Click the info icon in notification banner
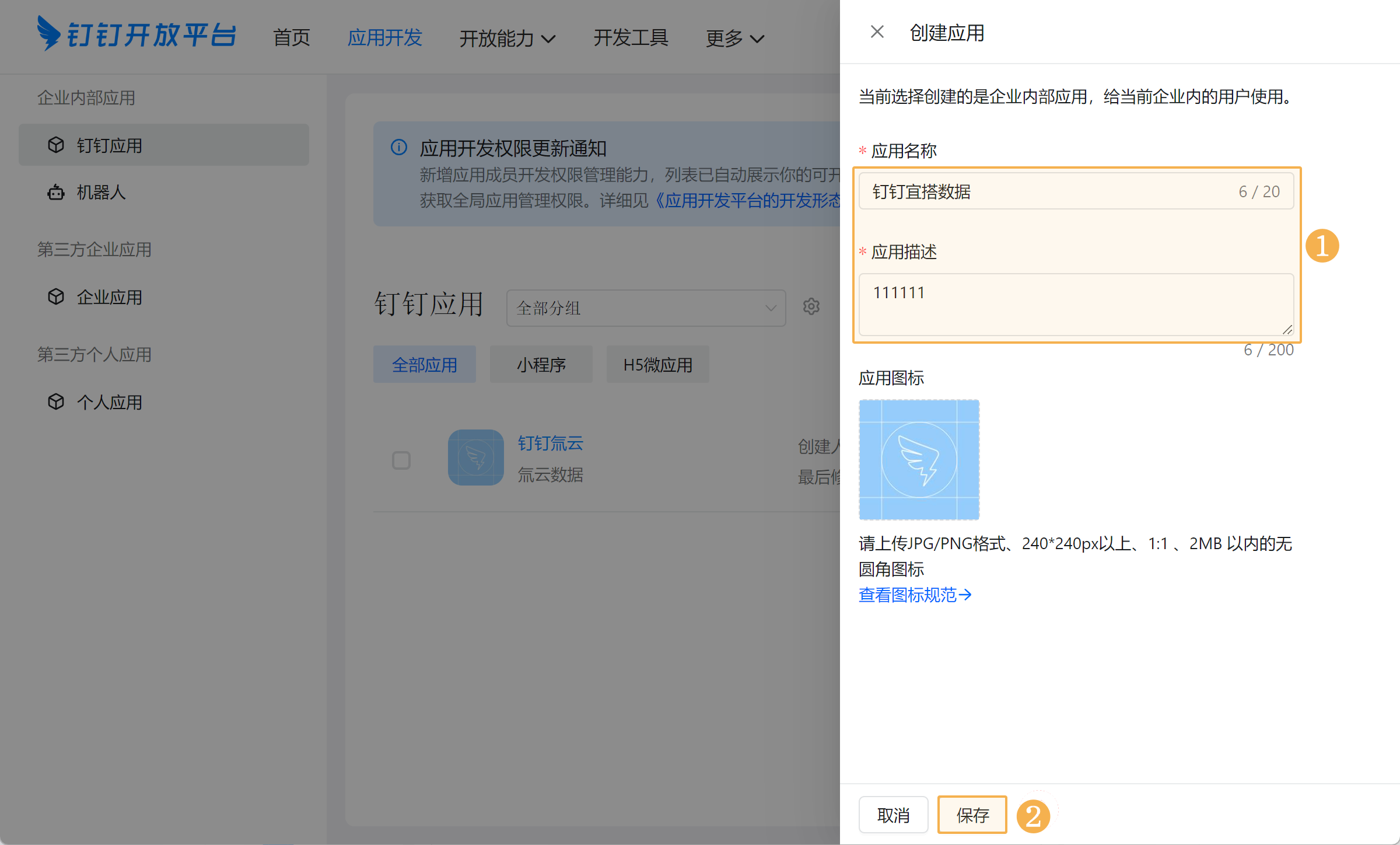The image size is (1400, 845). click(399, 147)
